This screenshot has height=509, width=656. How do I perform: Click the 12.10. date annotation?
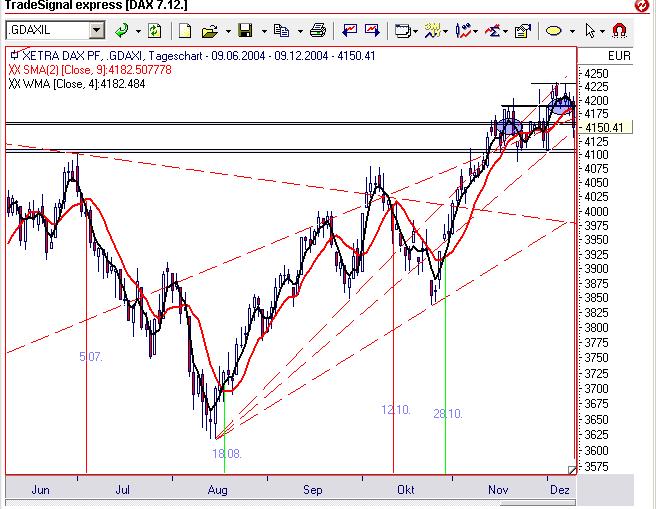point(396,410)
